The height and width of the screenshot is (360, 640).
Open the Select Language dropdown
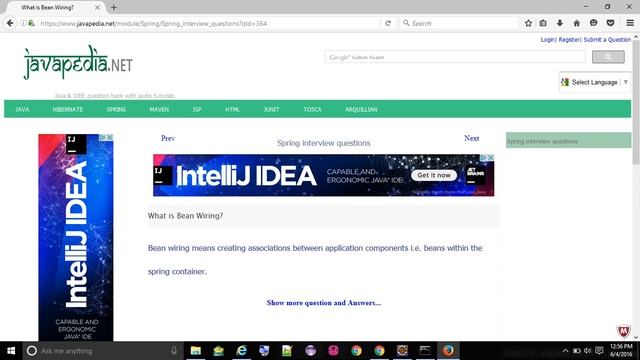(x=595, y=82)
